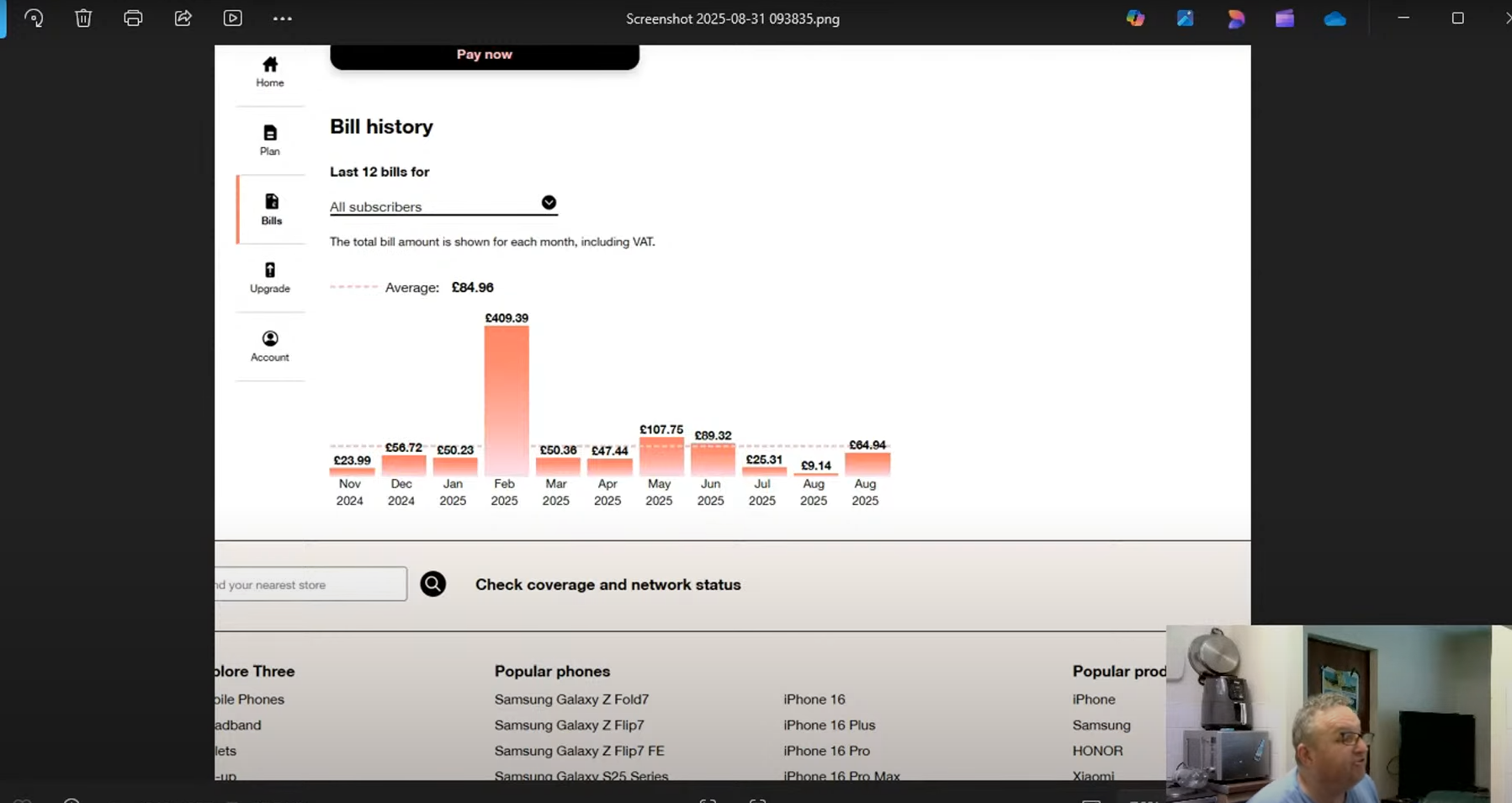Open the Designer pink-purple icon
This screenshot has height=803, width=1512.
(x=1235, y=18)
